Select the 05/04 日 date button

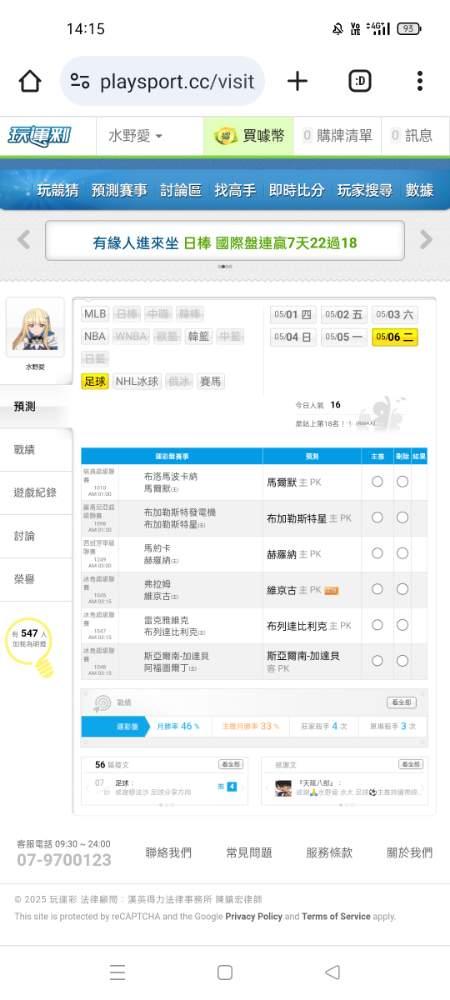[x=293, y=337]
